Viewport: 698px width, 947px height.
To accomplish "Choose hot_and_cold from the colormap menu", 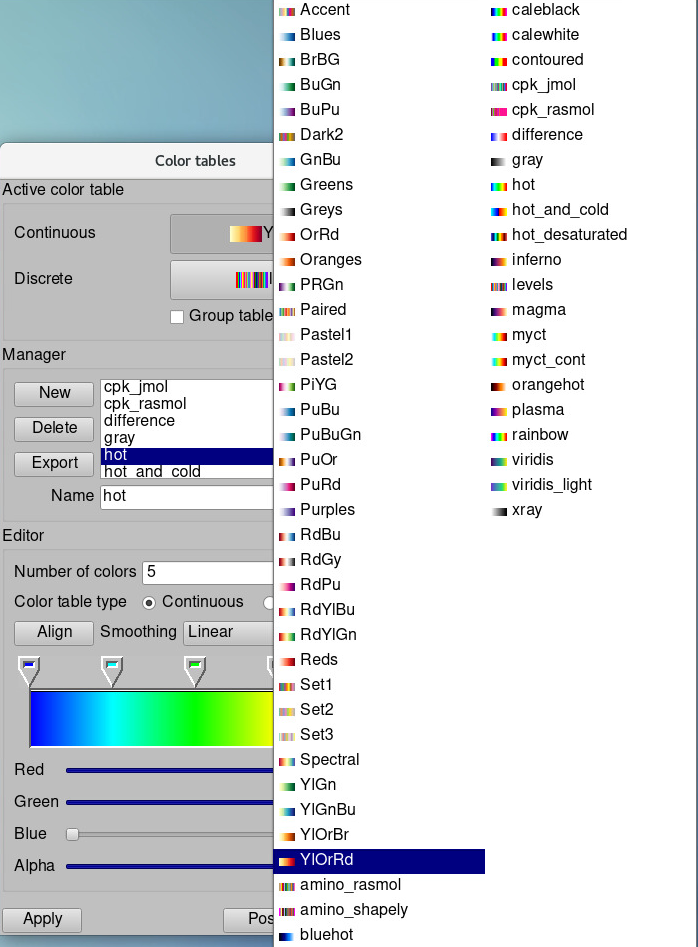I will [559, 210].
